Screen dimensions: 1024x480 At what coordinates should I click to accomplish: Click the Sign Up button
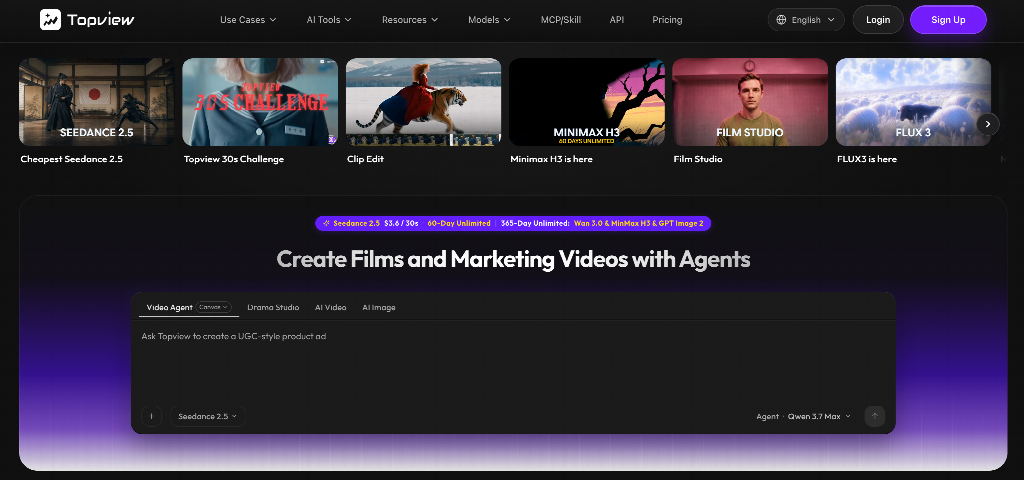point(948,20)
